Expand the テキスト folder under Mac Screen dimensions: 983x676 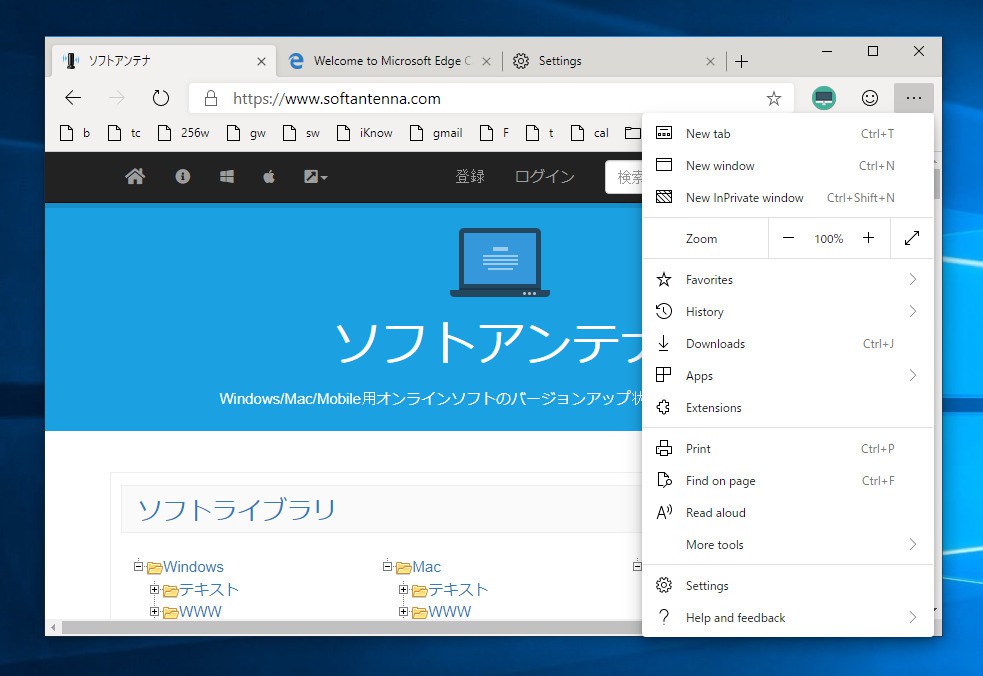[403, 589]
